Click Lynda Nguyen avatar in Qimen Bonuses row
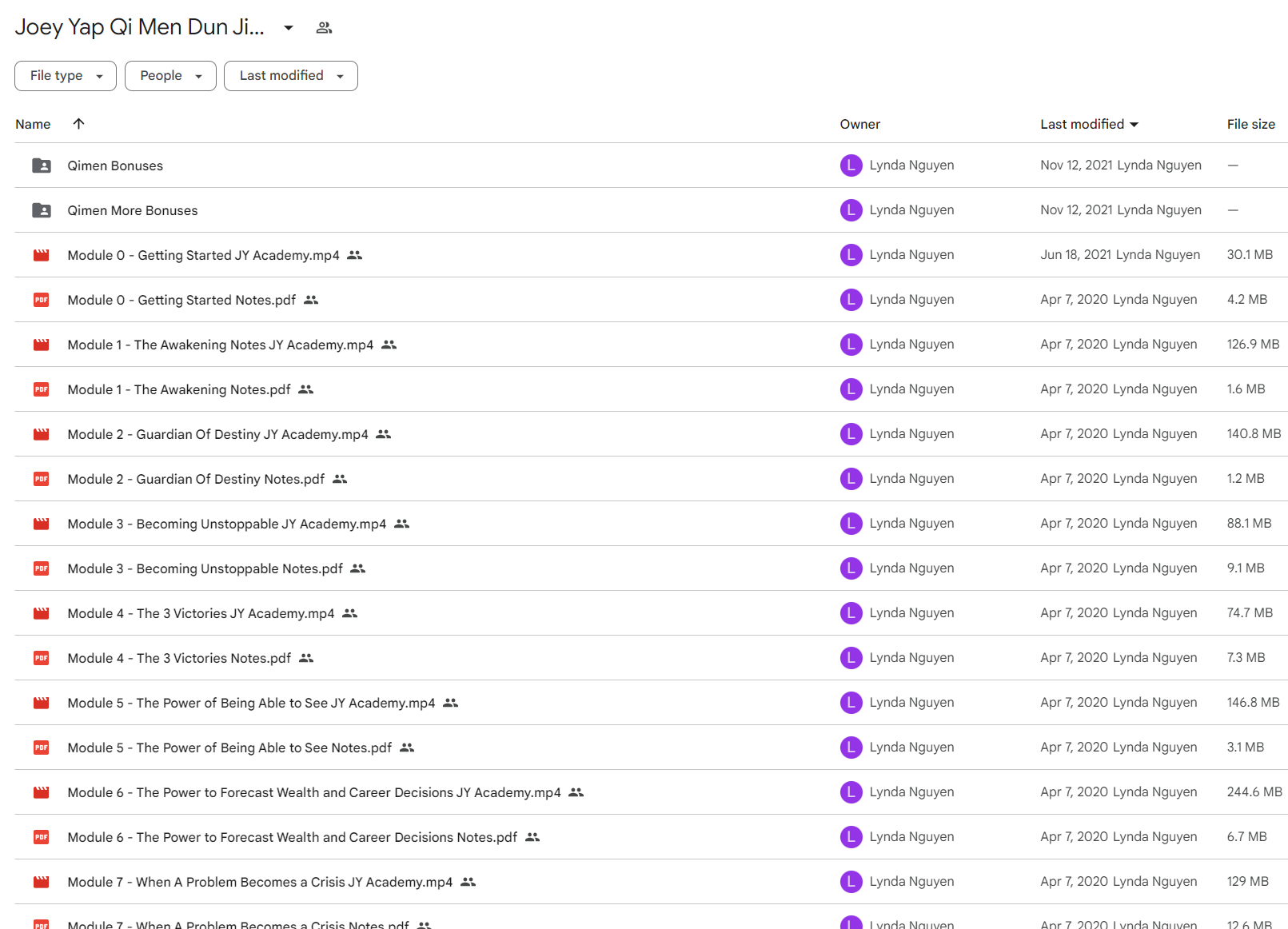The image size is (1288, 929). pyautogui.click(x=851, y=165)
